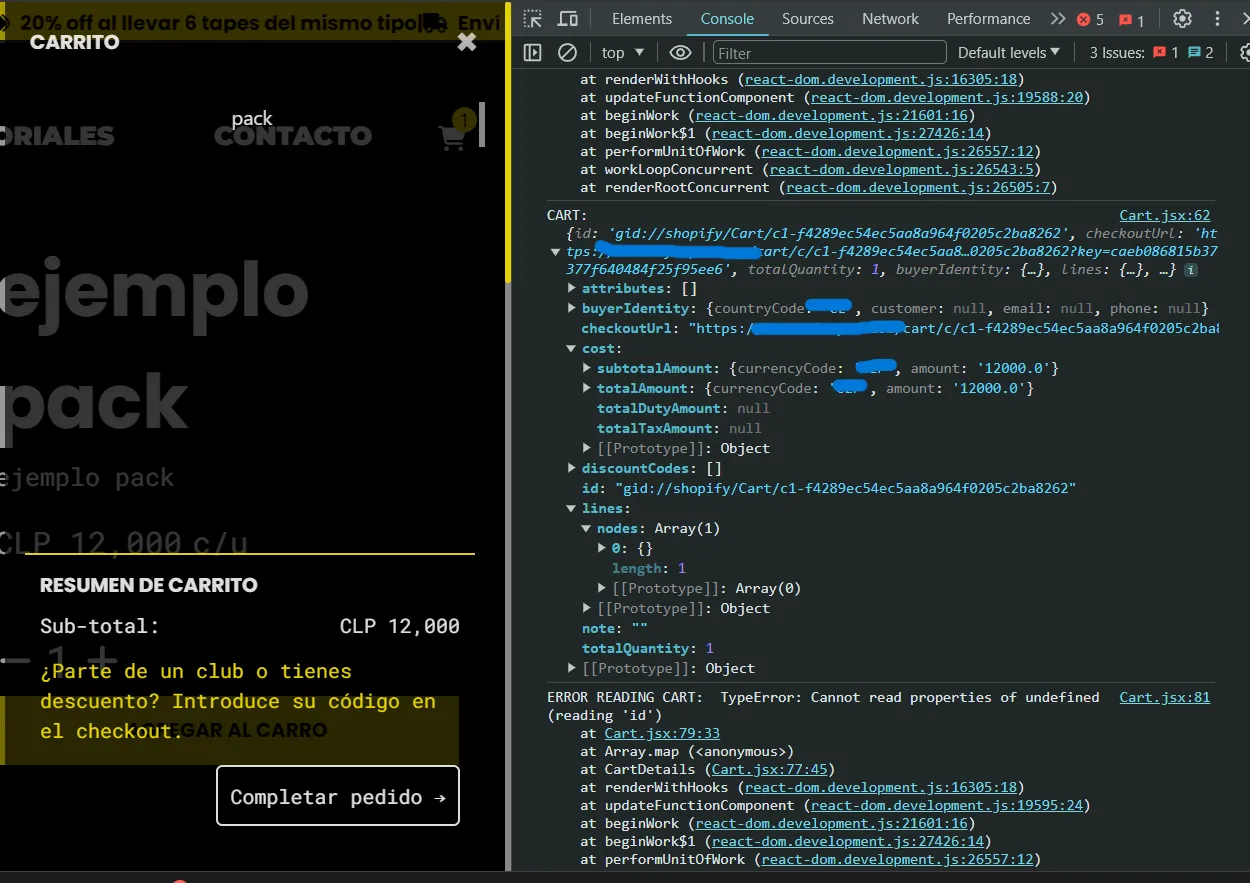Expand the discountCodes array
Image resolution: width=1250 pixels, height=883 pixels.
[x=572, y=469]
